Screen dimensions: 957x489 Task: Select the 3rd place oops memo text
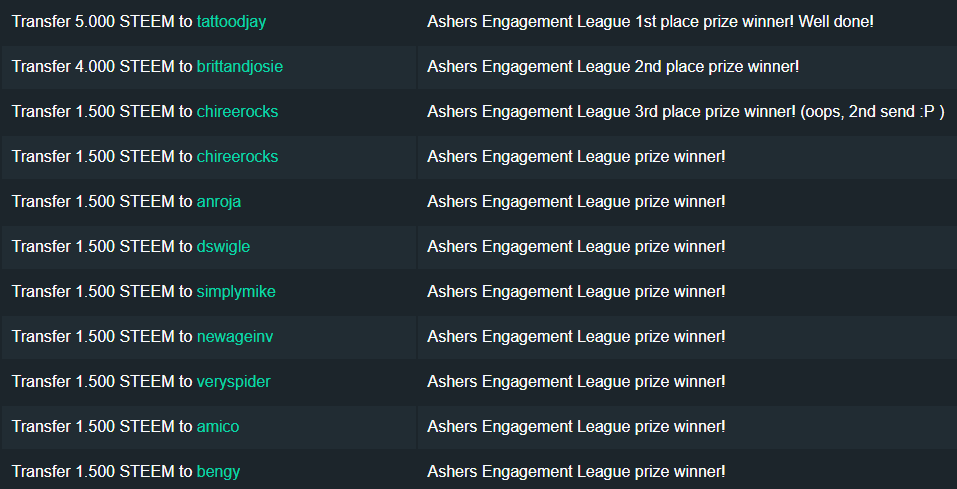click(x=686, y=112)
